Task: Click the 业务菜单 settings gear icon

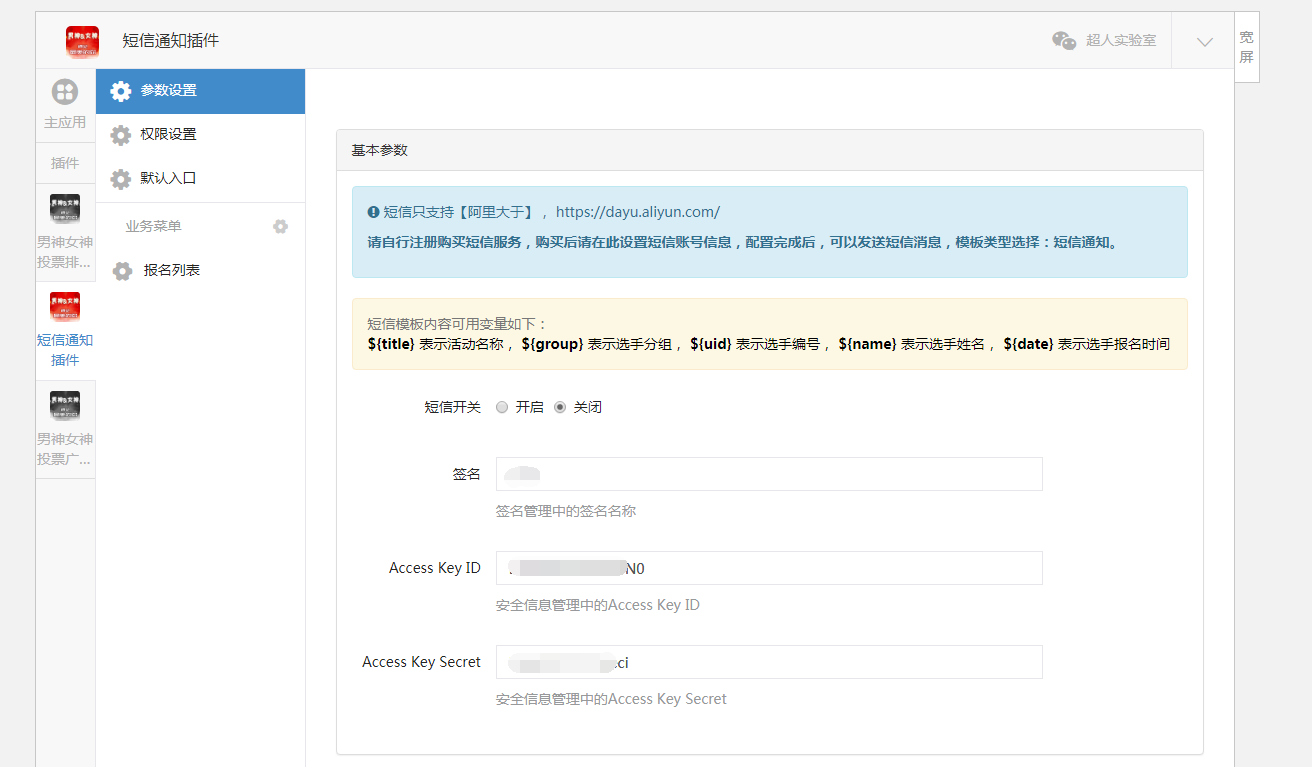Action: point(280,226)
